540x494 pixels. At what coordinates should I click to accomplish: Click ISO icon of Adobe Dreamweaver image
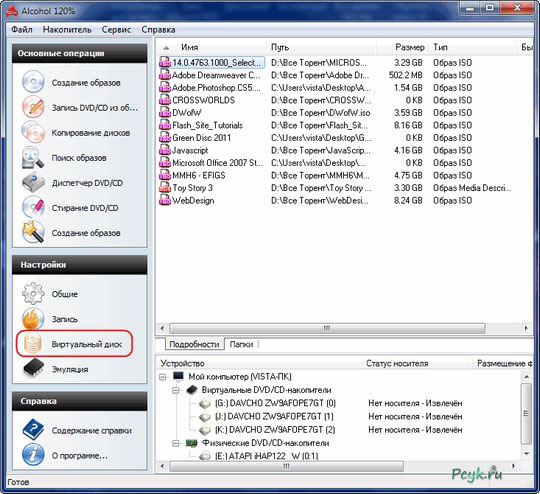pos(165,75)
